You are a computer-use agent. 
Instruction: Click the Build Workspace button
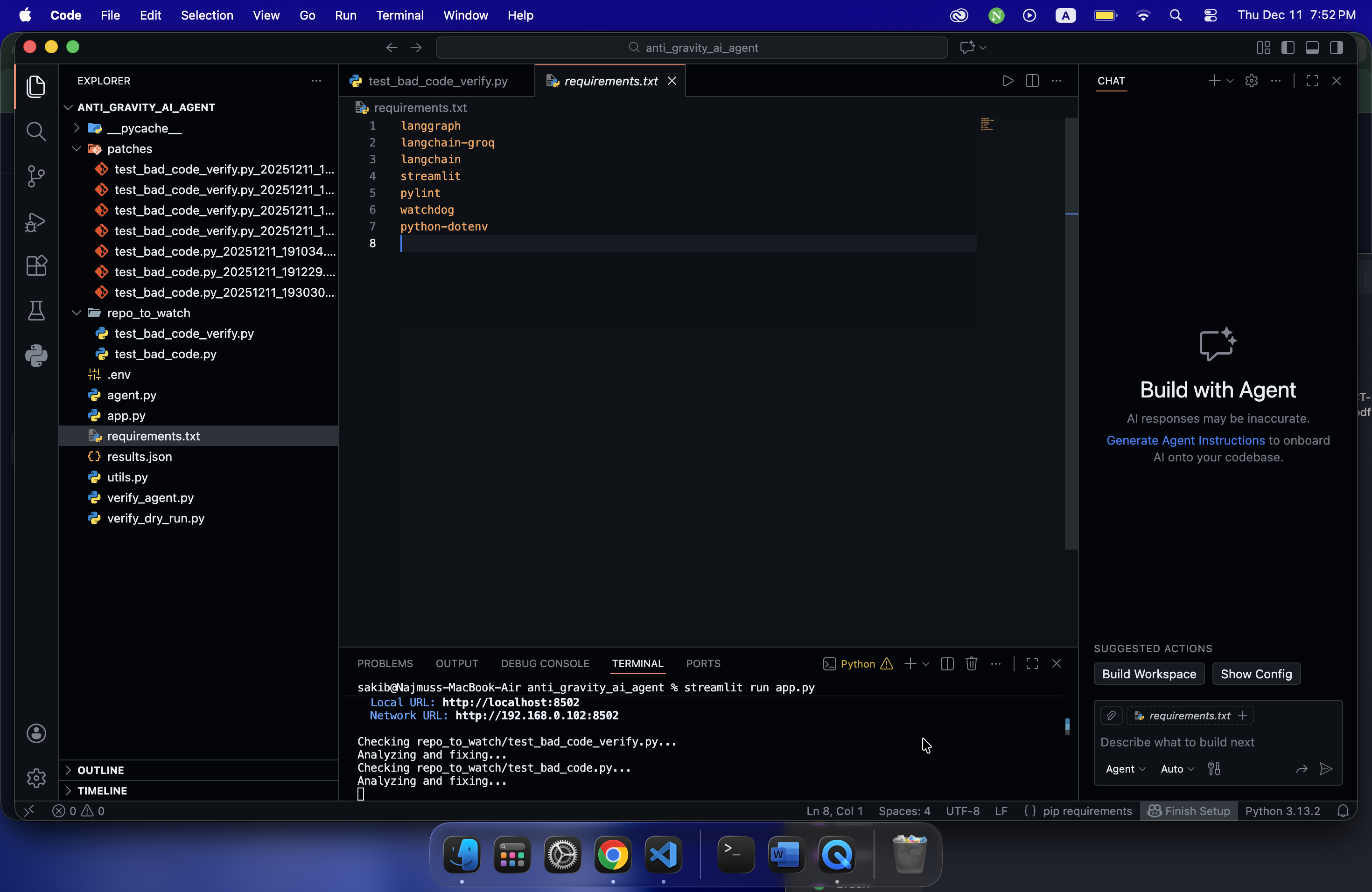click(x=1149, y=674)
